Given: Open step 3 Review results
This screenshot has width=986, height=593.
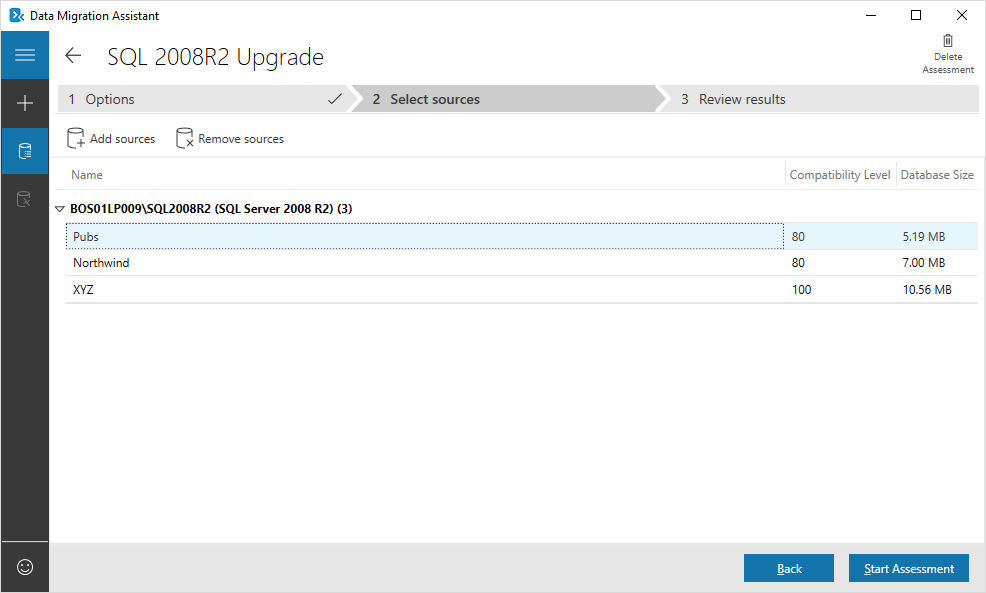Looking at the screenshot, I should (817, 99).
